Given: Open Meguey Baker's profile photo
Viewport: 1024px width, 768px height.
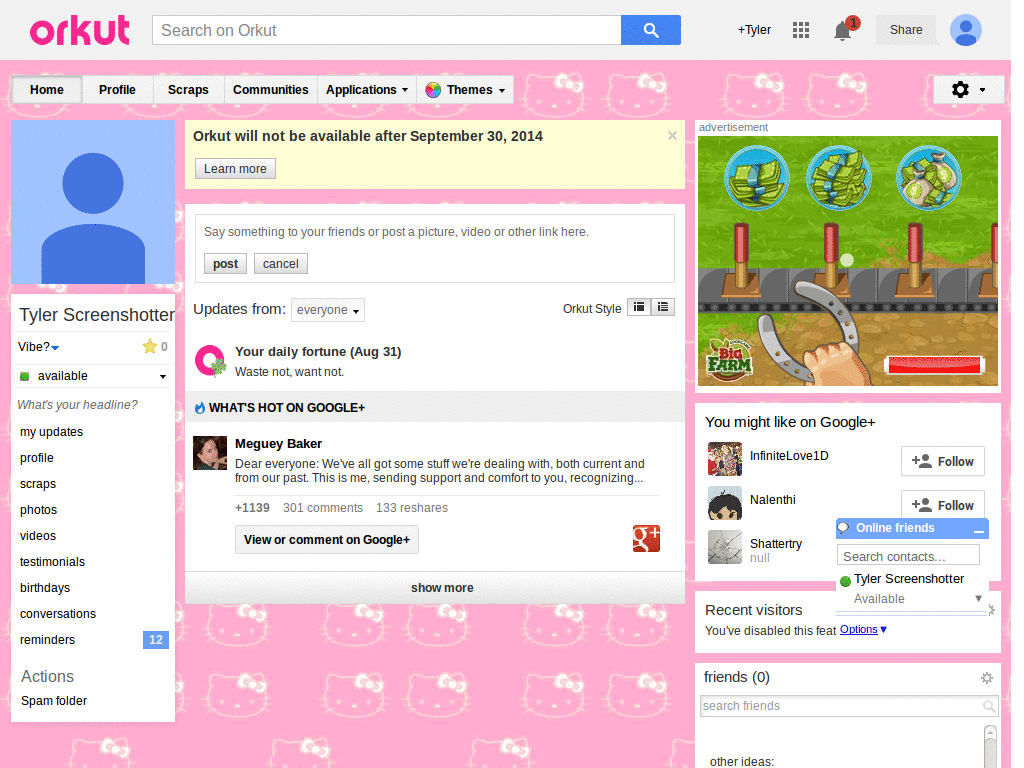Looking at the screenshot, I should pyautogui.click(x=210, y=453).
